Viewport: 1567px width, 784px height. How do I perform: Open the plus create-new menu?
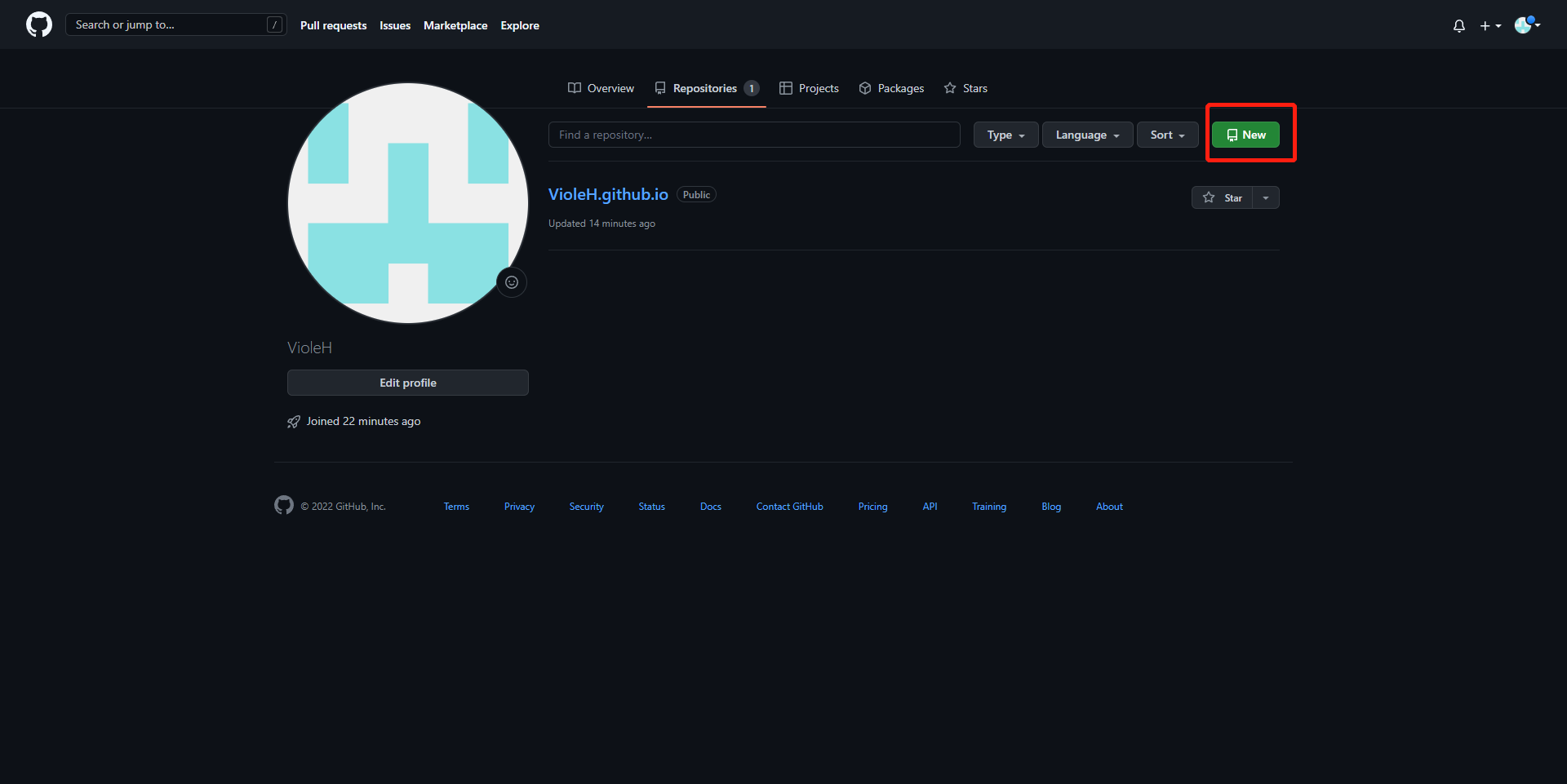pos(1490,25)
